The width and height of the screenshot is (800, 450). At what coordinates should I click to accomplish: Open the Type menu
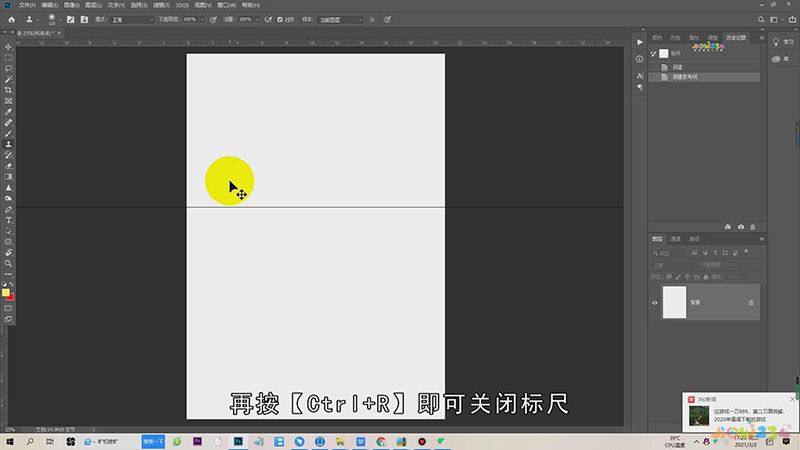click(116, 5)
